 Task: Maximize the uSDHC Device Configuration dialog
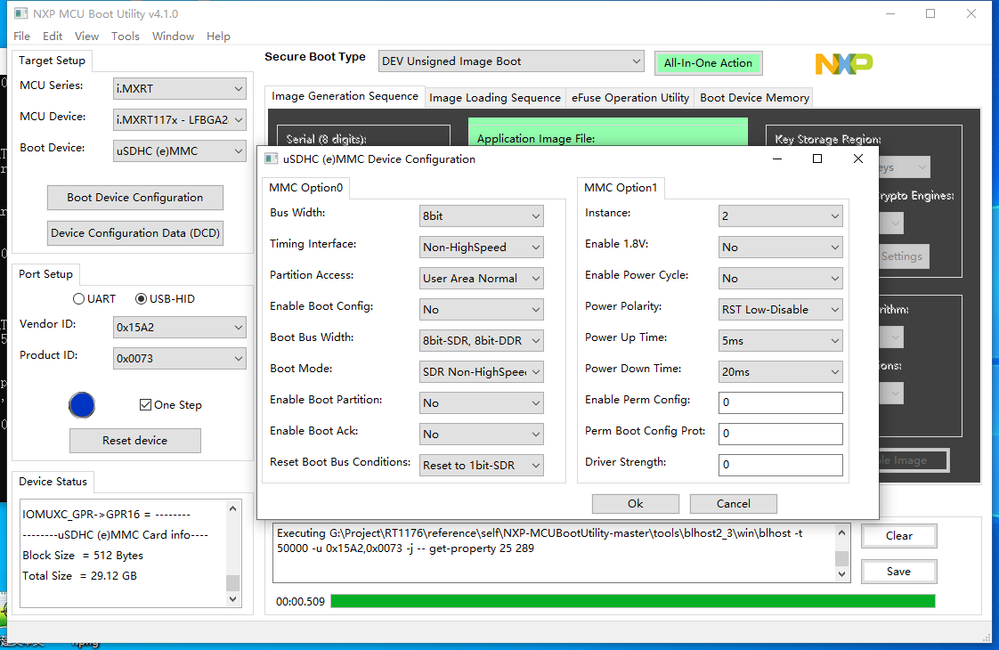click(817, 159)
